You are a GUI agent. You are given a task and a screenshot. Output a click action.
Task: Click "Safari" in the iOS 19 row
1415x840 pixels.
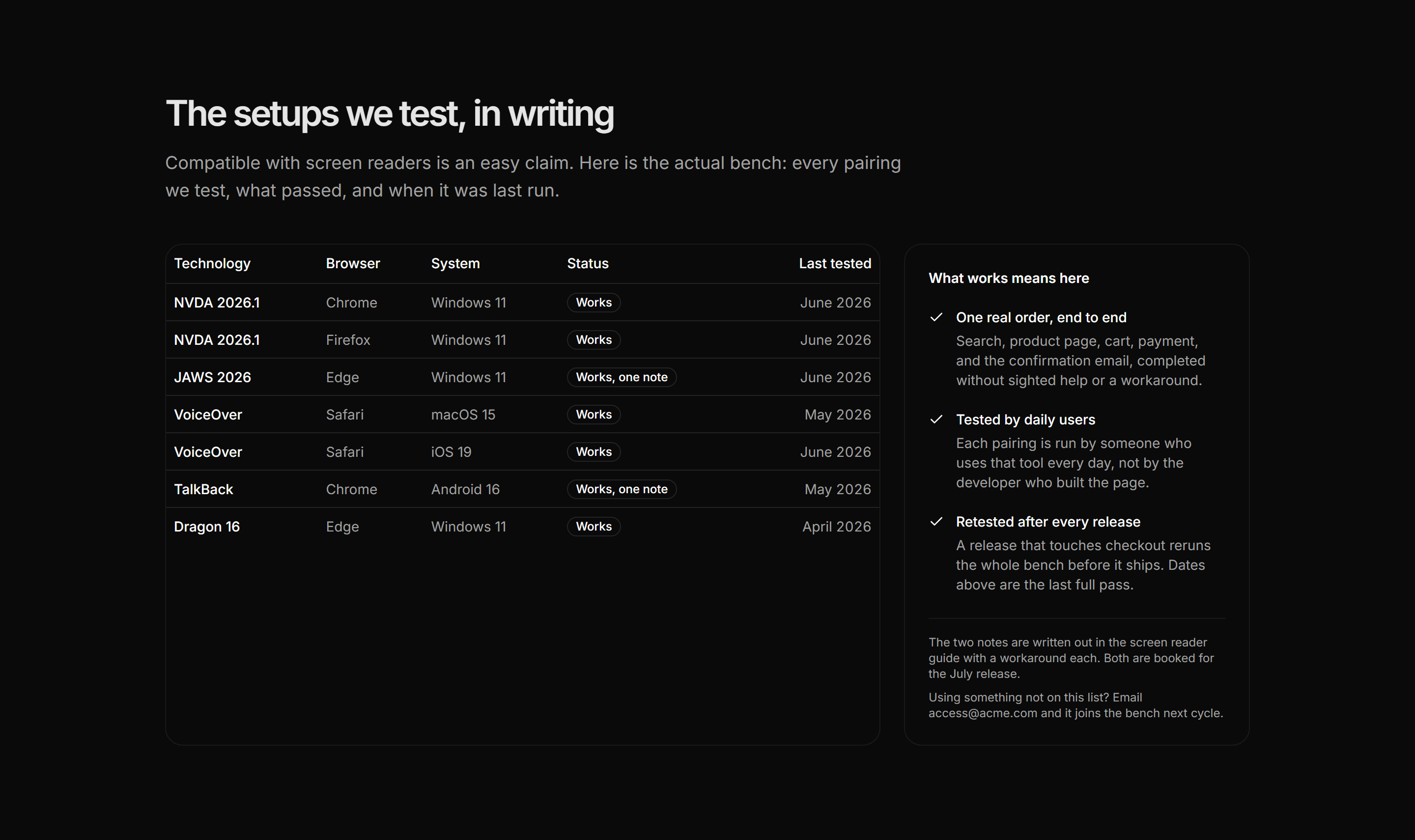(345, 452)
